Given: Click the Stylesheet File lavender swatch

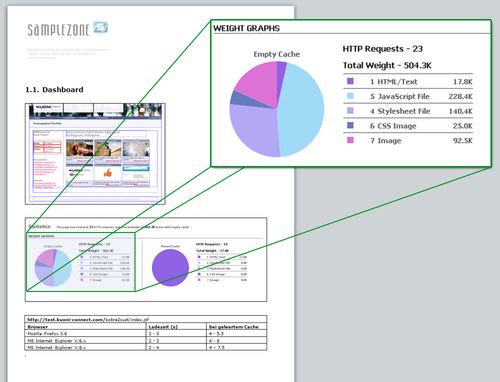Looking at the screenshot, I should tap(350, 111).
